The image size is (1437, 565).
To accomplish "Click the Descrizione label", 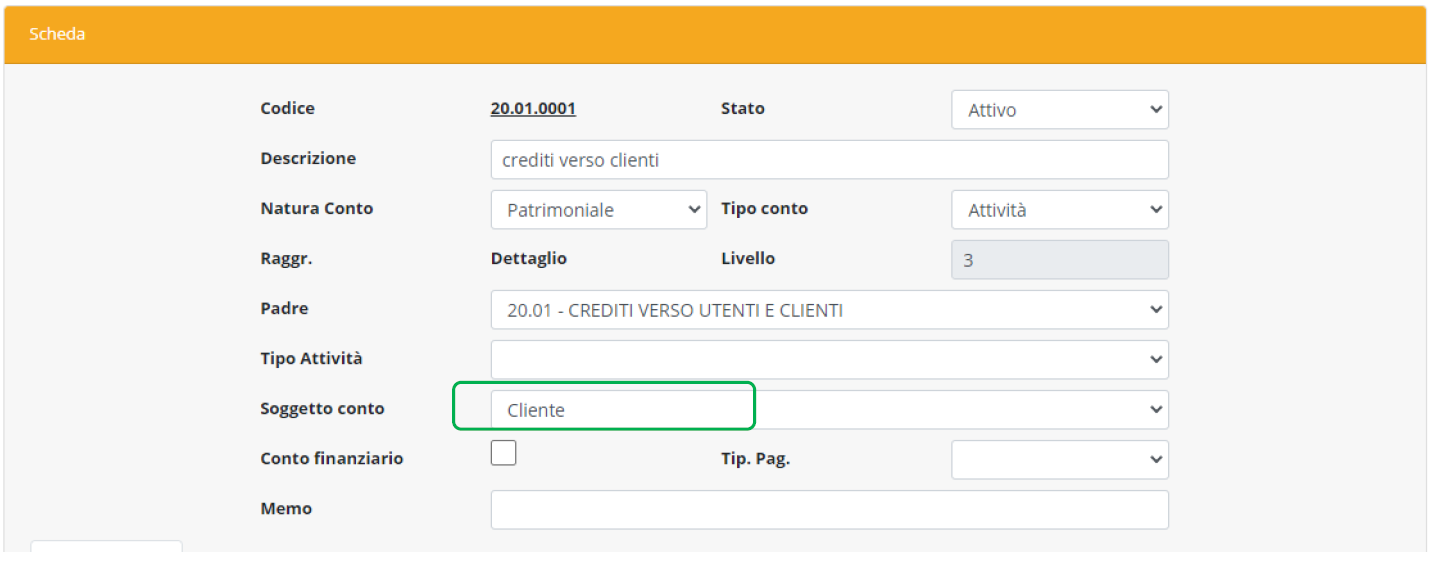I will point(307,159).
